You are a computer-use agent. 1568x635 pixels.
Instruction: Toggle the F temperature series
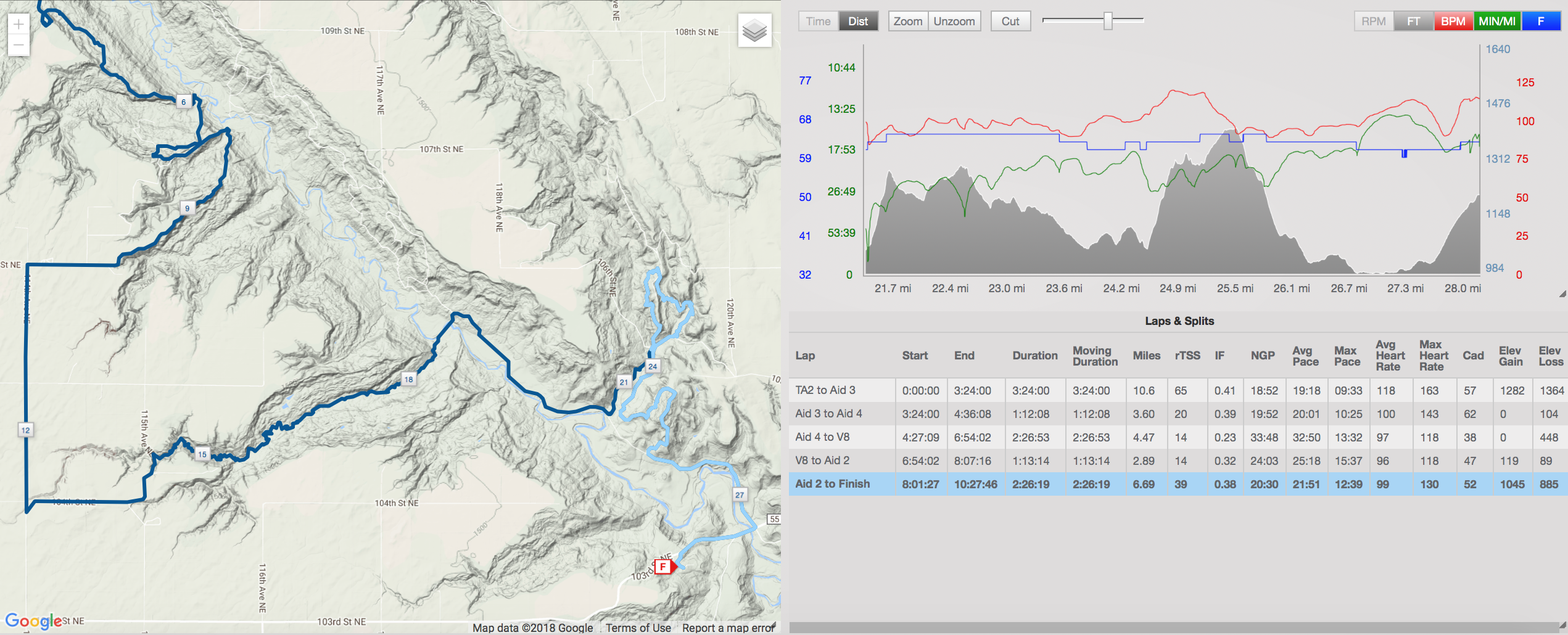pyautogui.click(x=1541, y=21)
